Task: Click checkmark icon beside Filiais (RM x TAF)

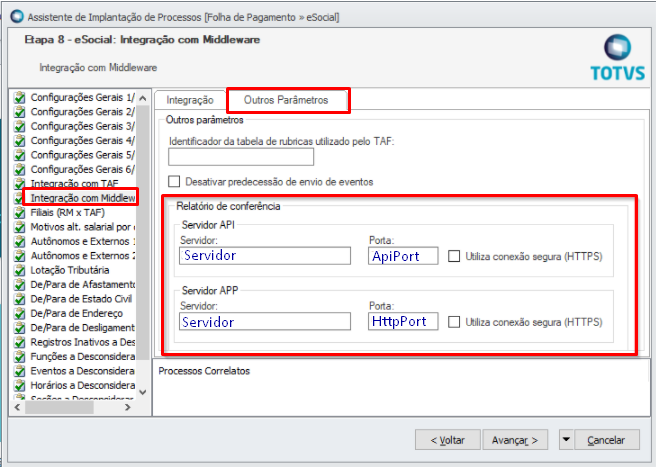Action: (19, 213)
